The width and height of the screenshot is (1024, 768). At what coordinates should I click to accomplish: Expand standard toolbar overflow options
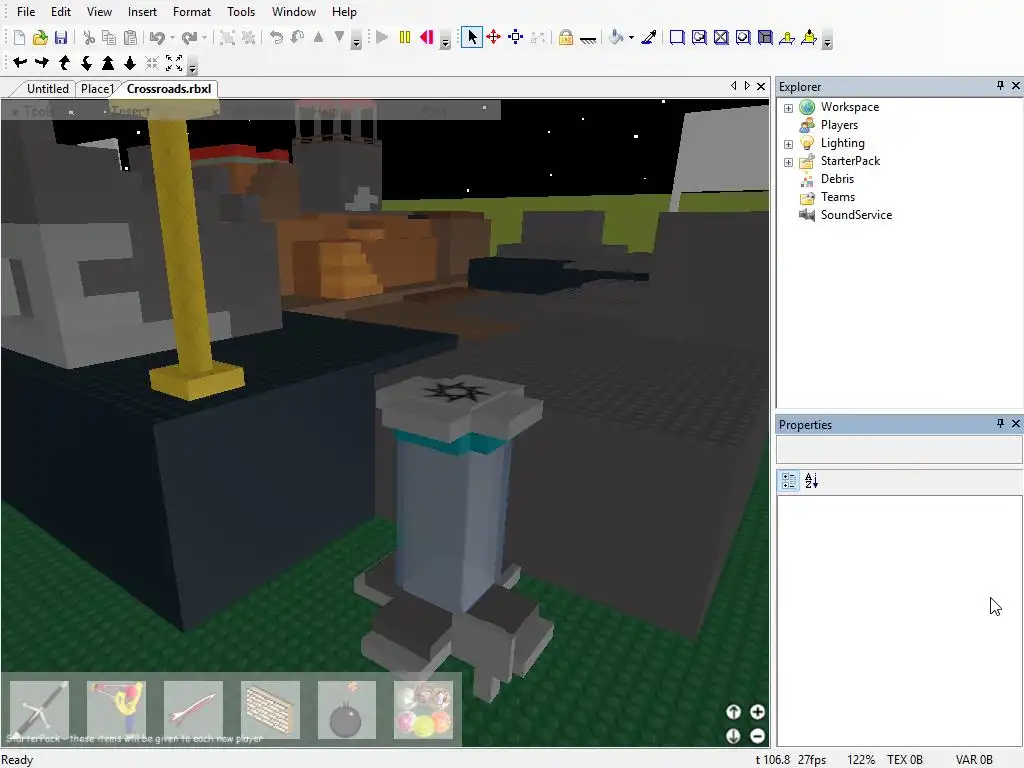[357, 42]
